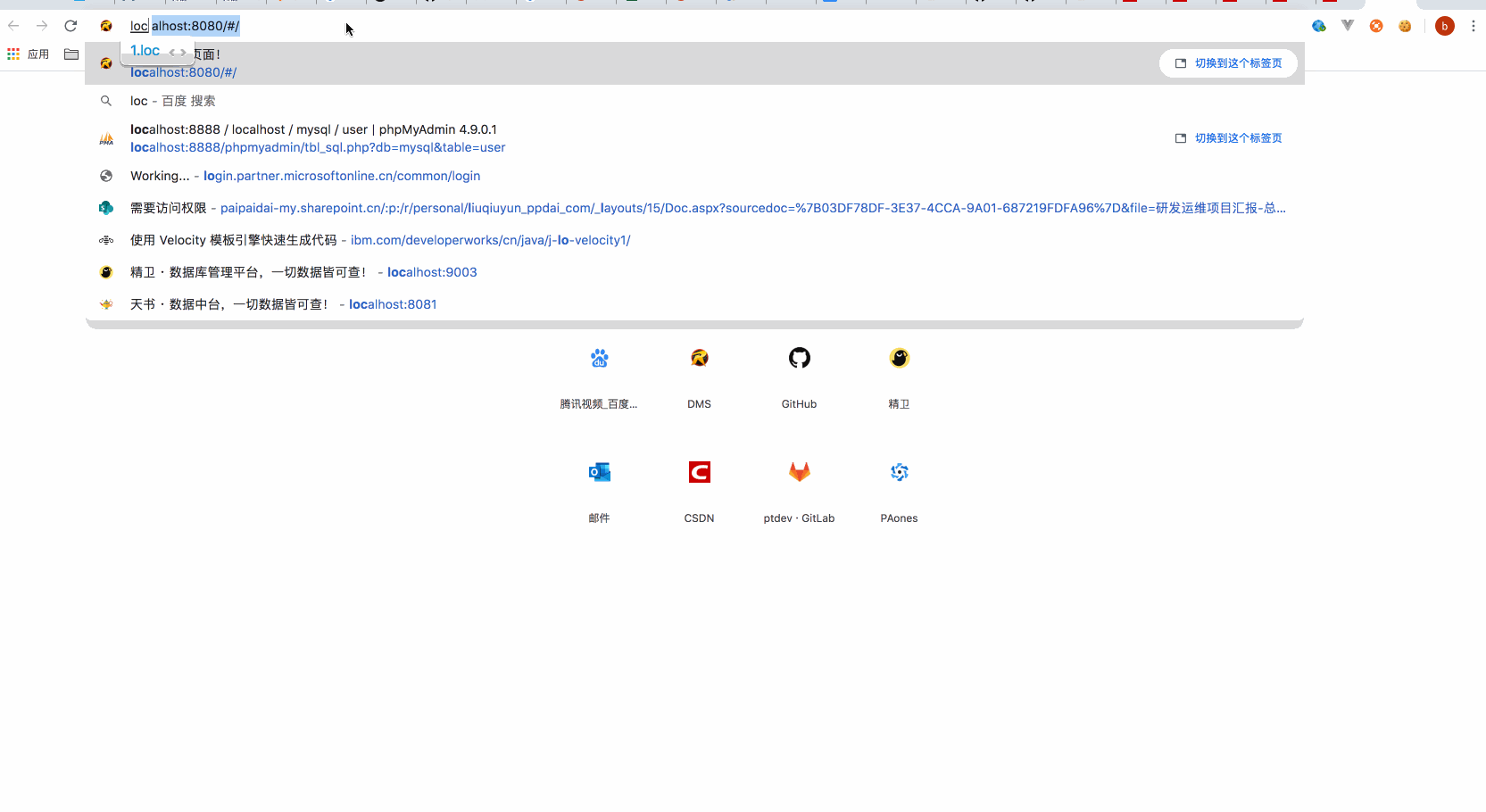Switch to tab for phpMyAdmin suggestion
1486x812 pixels.
tap(1228, 138)
